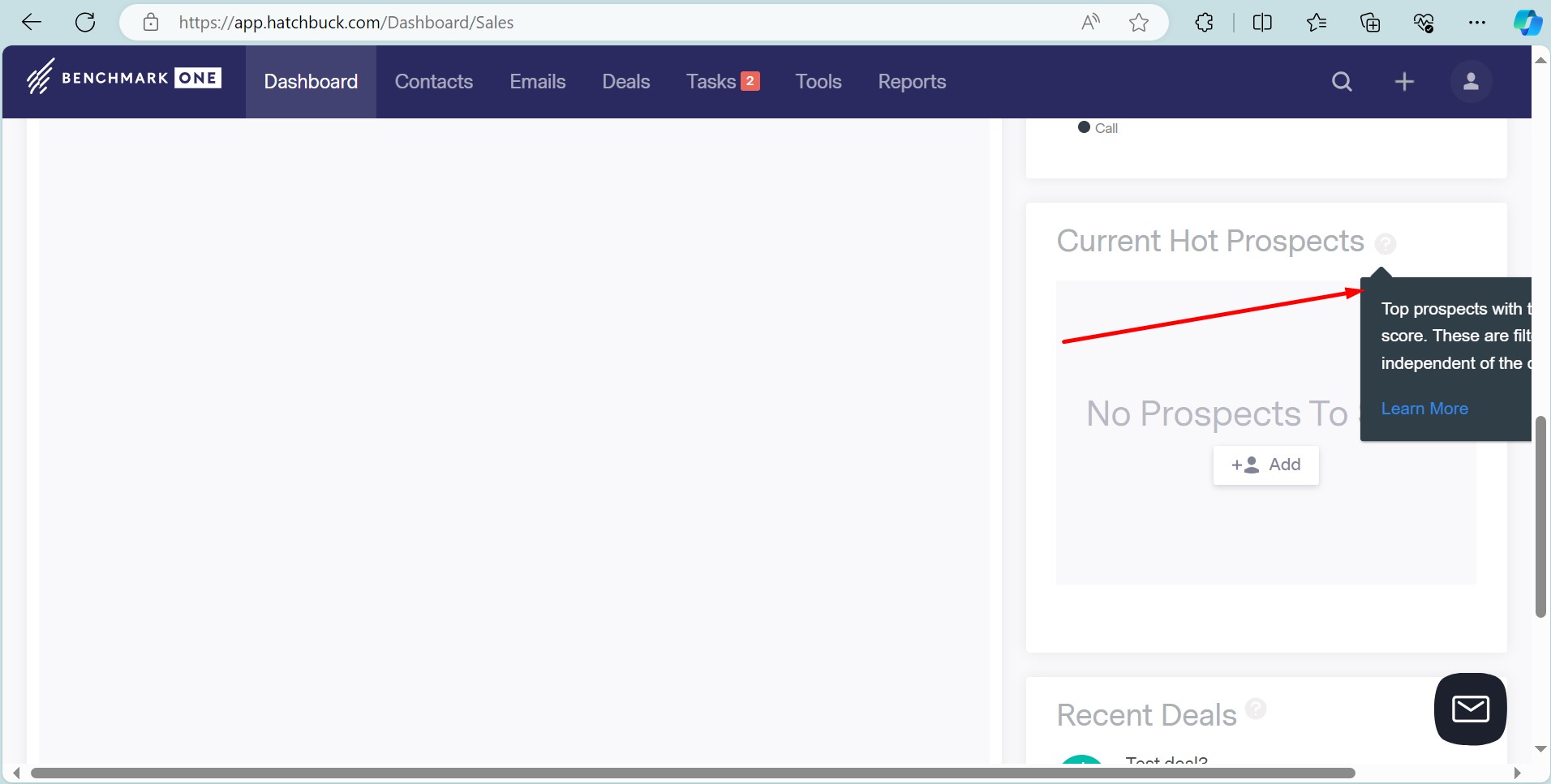Open Tasks tab with 2 badge
Viewport: 1551px width, 784px height.
[x=723, y=82]
